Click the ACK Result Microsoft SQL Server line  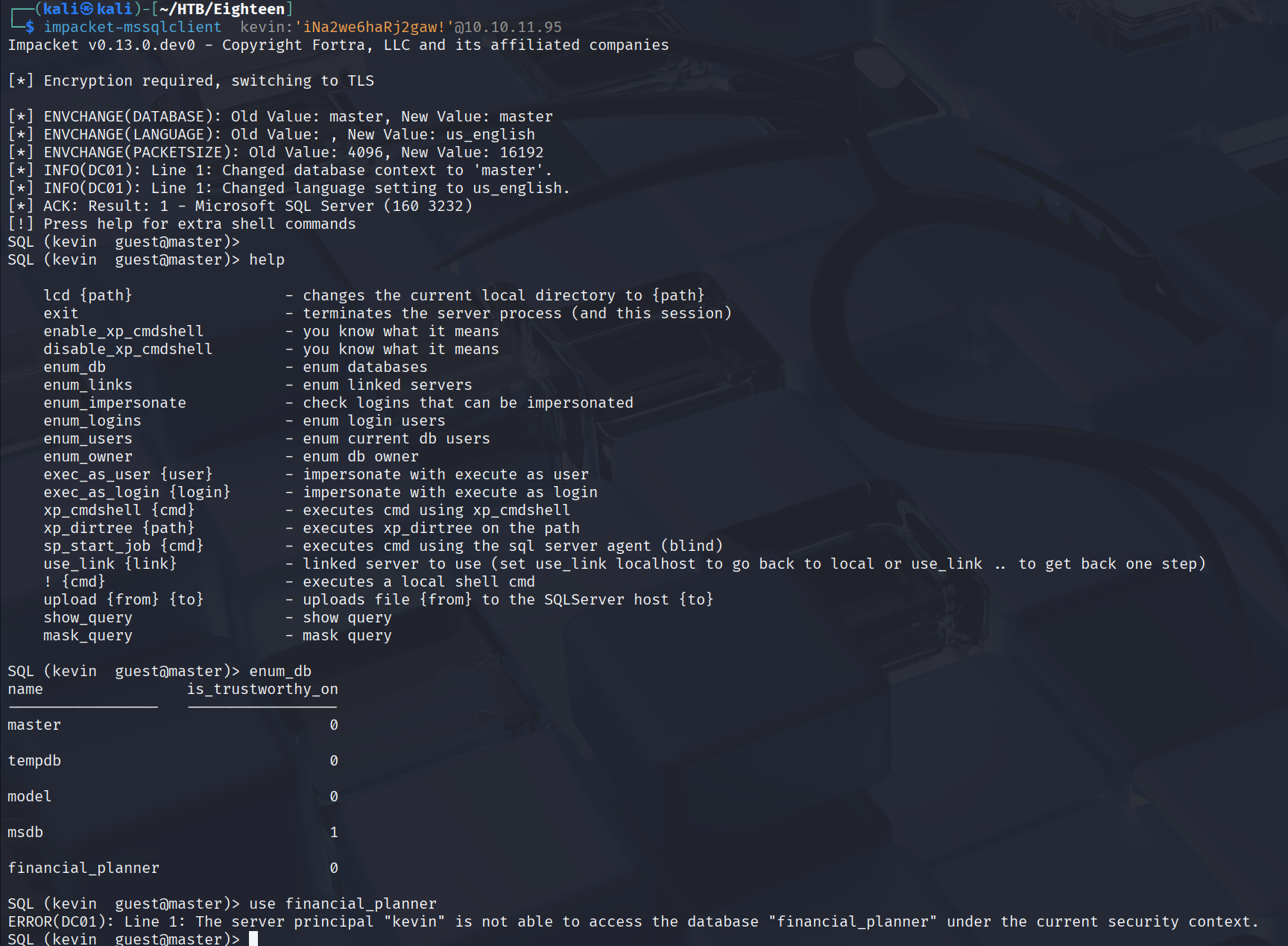240,206
